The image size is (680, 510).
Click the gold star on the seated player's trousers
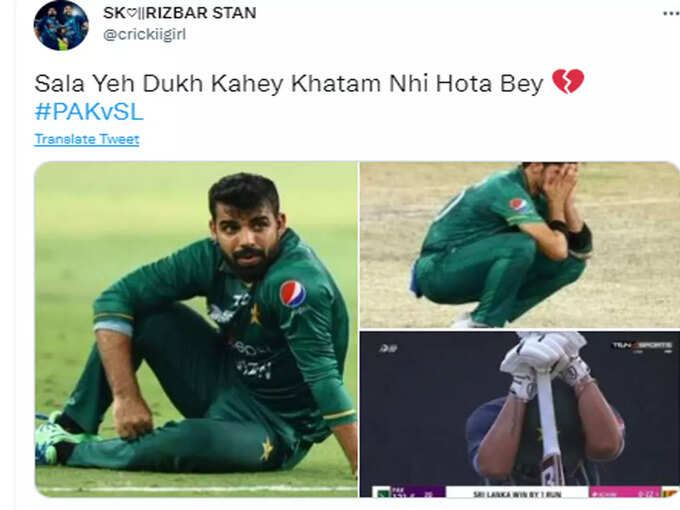tap(267, 449)
